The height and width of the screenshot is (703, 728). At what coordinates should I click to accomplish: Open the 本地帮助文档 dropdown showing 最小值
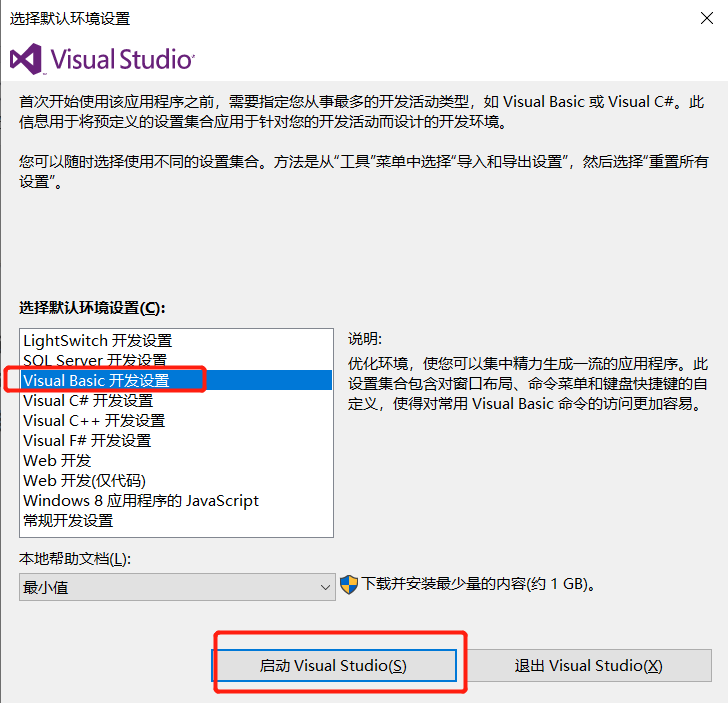pos(177,587)
